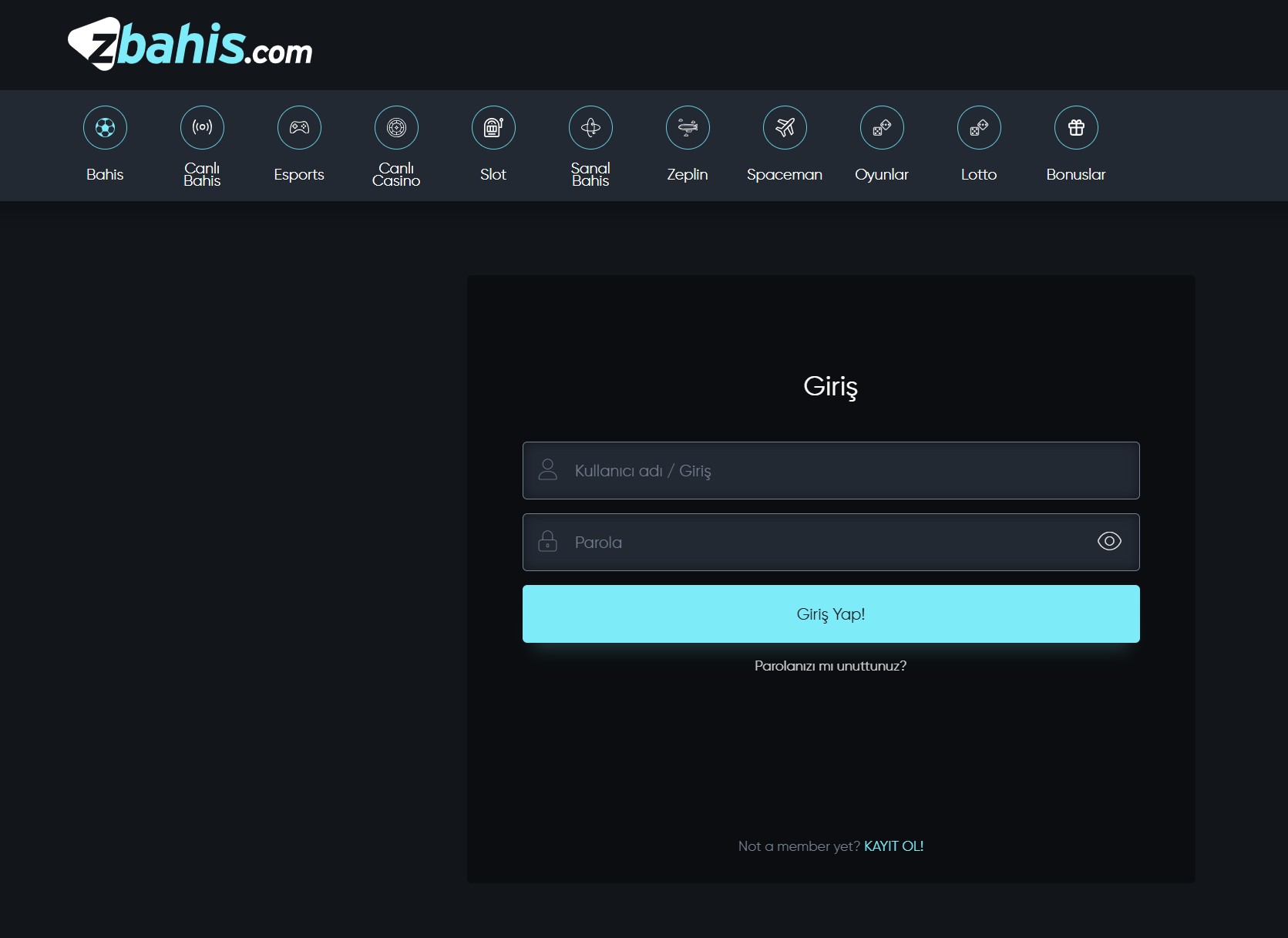Click the zbahis.com logo

[190, 45]
